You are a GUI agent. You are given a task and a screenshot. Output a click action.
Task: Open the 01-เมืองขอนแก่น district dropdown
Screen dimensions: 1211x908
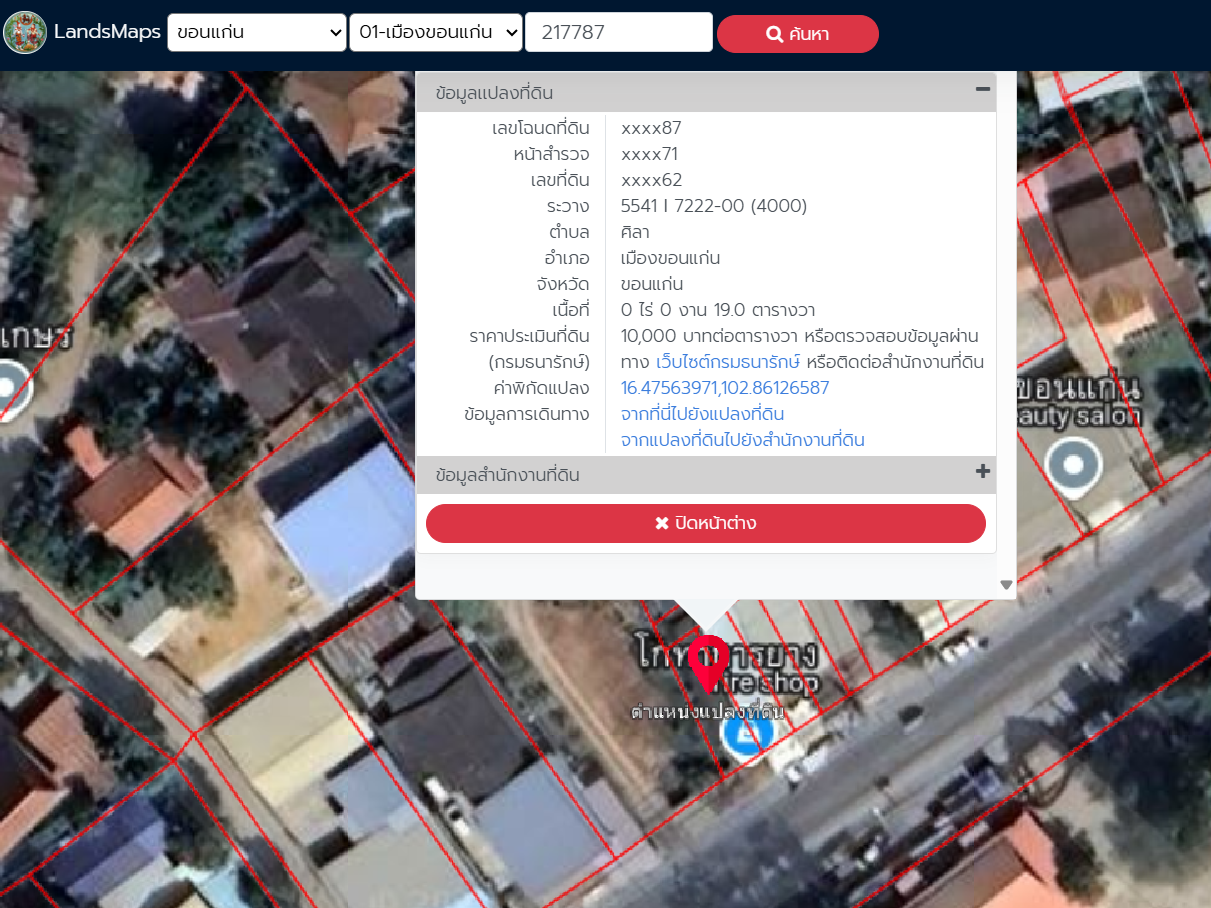point(435,32)
